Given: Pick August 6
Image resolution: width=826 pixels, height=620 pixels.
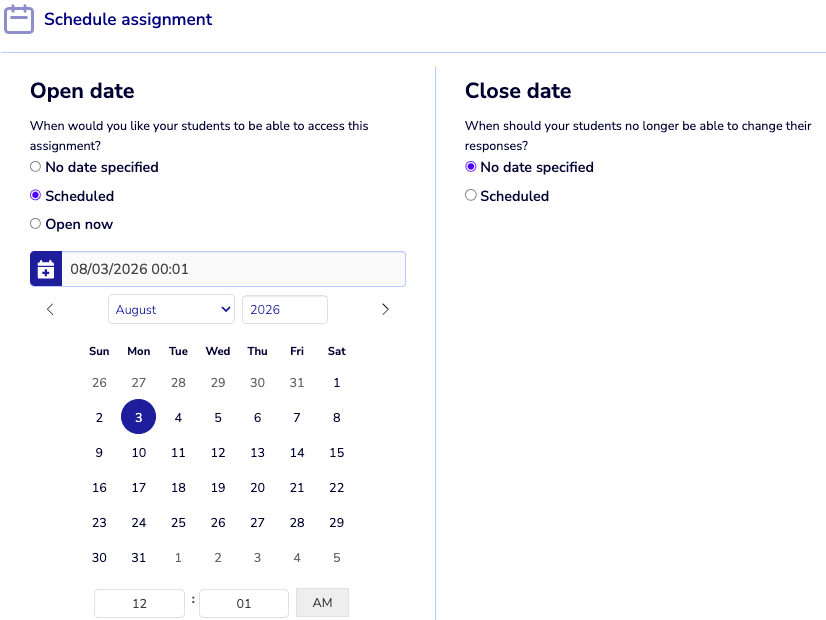Looking at the screenshot, I should coord(258,418).
